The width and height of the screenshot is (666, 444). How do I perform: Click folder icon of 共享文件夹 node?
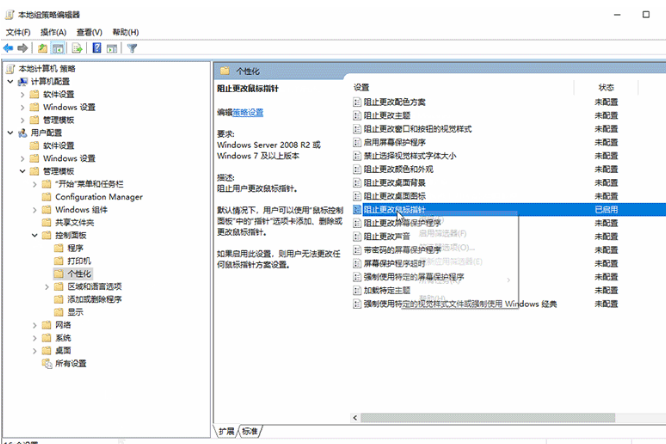coord(47,223)
